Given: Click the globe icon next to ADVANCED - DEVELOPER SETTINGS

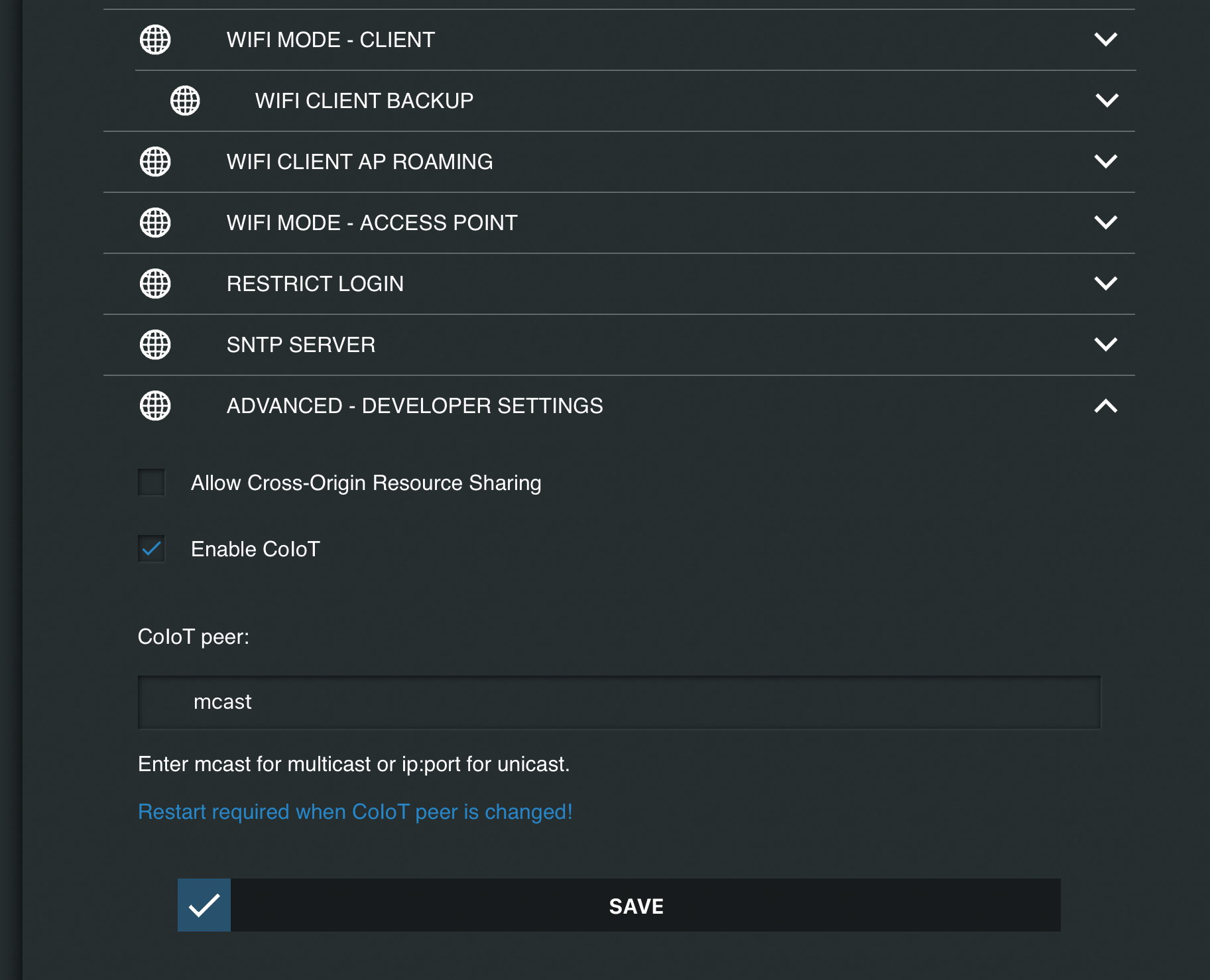Looking at the screenshot, I should 155,406.
